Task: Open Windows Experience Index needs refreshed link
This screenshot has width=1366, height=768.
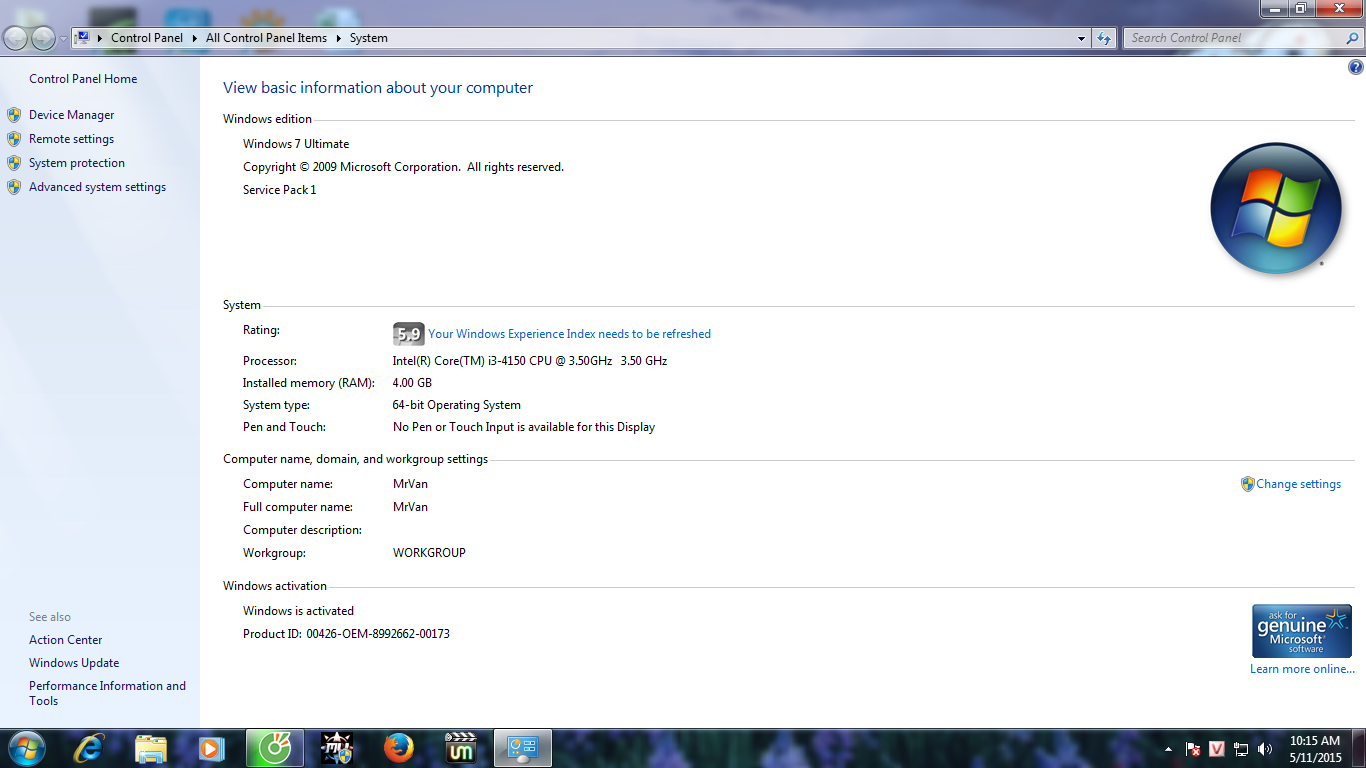Action: [569, 334]
